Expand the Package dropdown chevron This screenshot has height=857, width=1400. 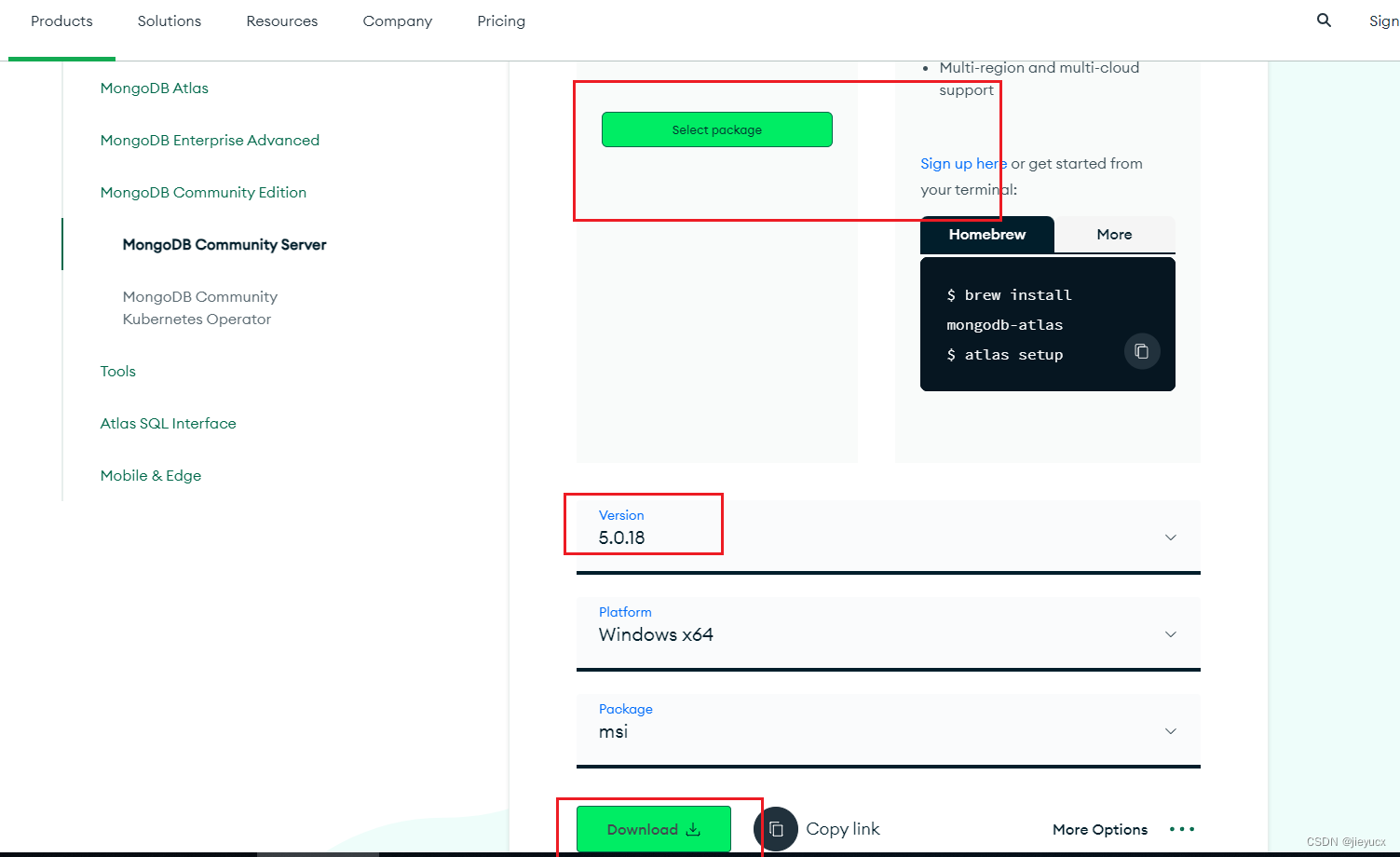click(1171, 731)
